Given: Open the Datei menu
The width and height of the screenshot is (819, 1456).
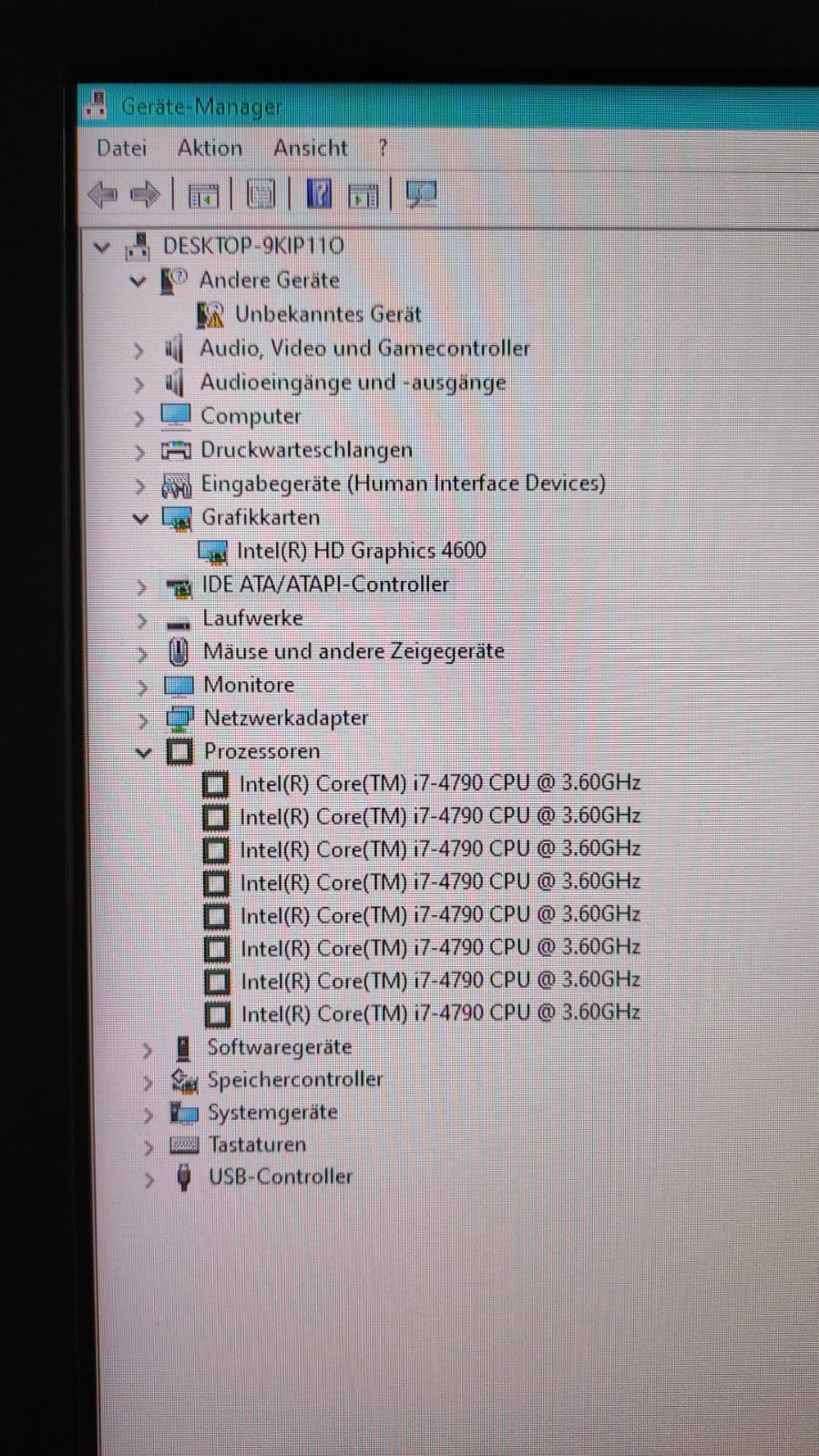Looking at the screenshot, I should [121, 148].
